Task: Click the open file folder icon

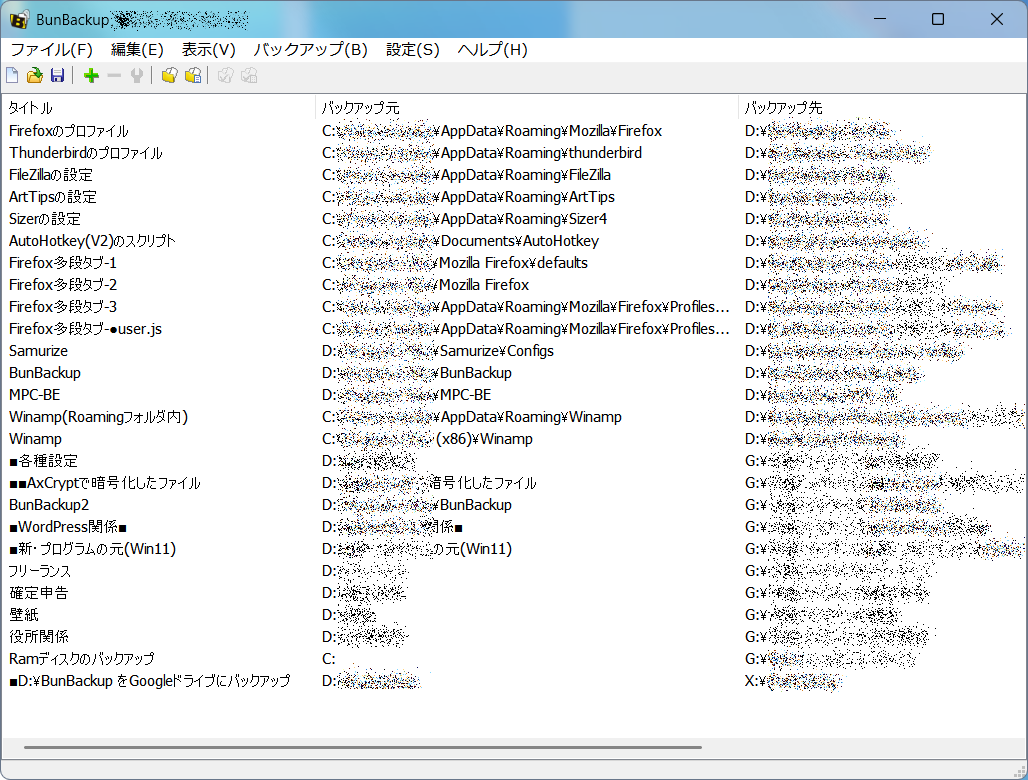Action: [x=34, y=76]
